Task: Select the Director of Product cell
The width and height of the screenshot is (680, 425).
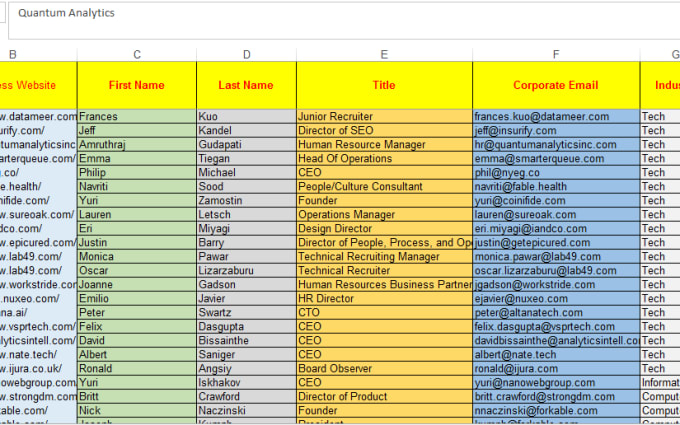Action: click(384, 396)
